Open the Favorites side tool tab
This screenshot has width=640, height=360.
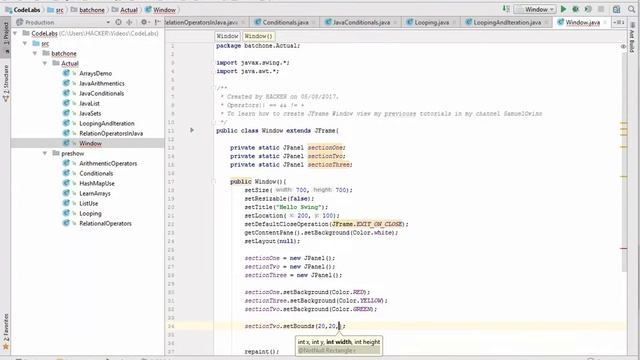tap(5, 331)
